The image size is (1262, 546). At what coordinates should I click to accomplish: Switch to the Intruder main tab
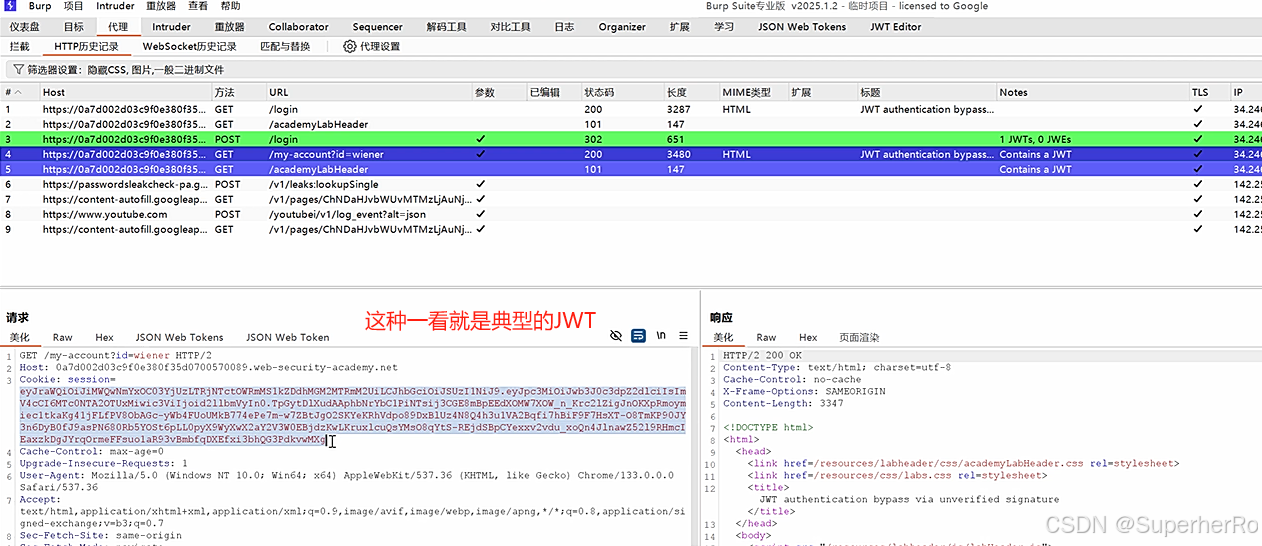tap(172, 27)
